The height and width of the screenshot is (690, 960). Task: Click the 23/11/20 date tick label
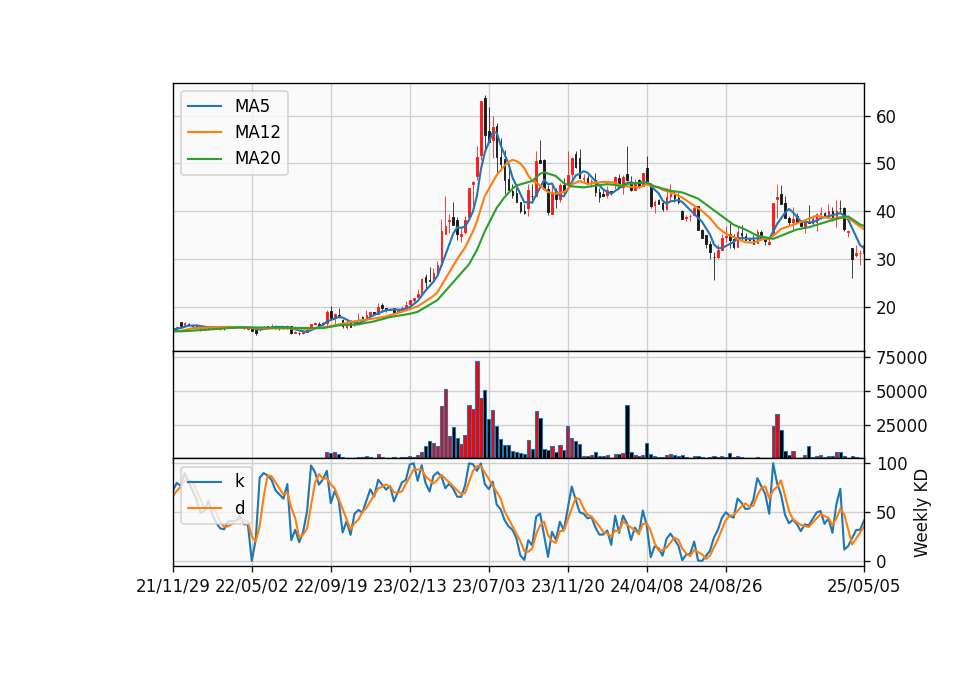click(568, 586)
